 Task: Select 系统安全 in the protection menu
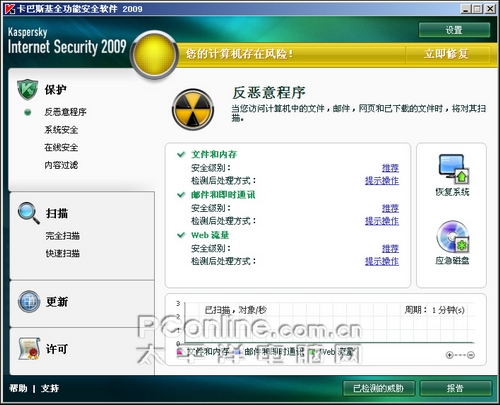coord(61,130)
